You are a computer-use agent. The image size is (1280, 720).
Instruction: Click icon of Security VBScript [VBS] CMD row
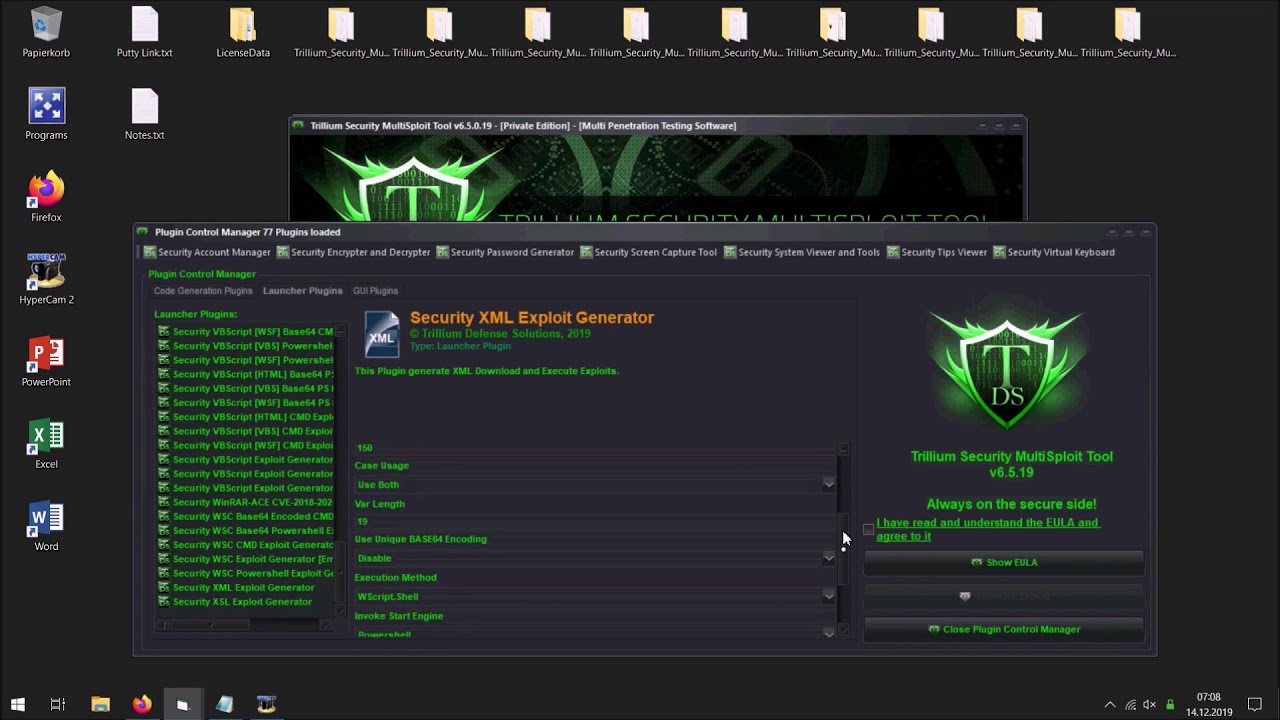pos(164,431)
